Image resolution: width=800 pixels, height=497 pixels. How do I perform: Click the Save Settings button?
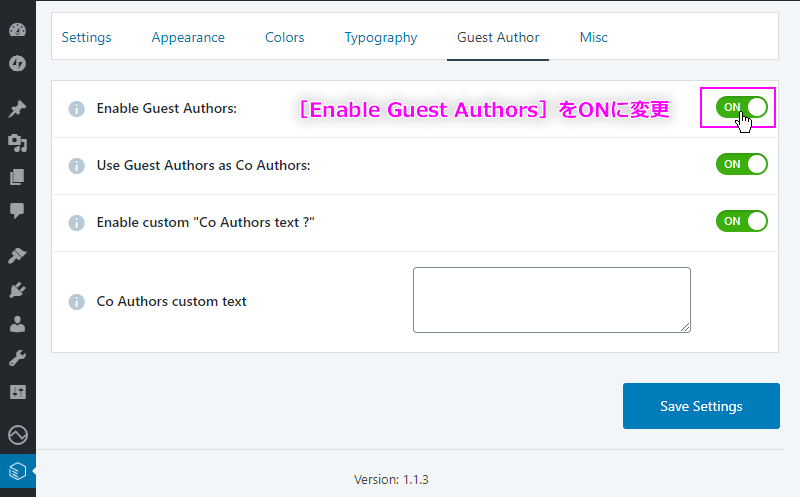(x=701, y=406)
